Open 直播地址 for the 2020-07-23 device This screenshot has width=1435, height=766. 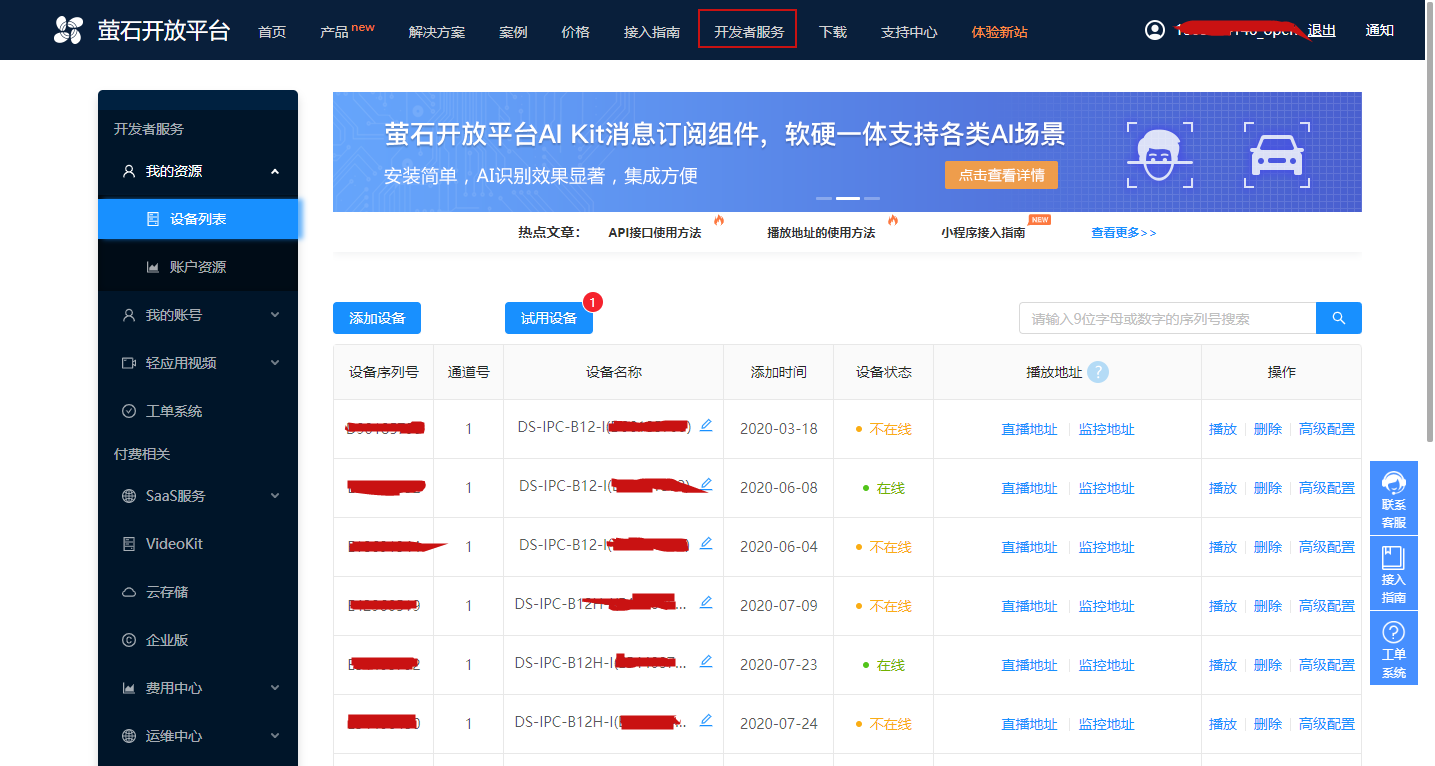tap(1029, 665)
